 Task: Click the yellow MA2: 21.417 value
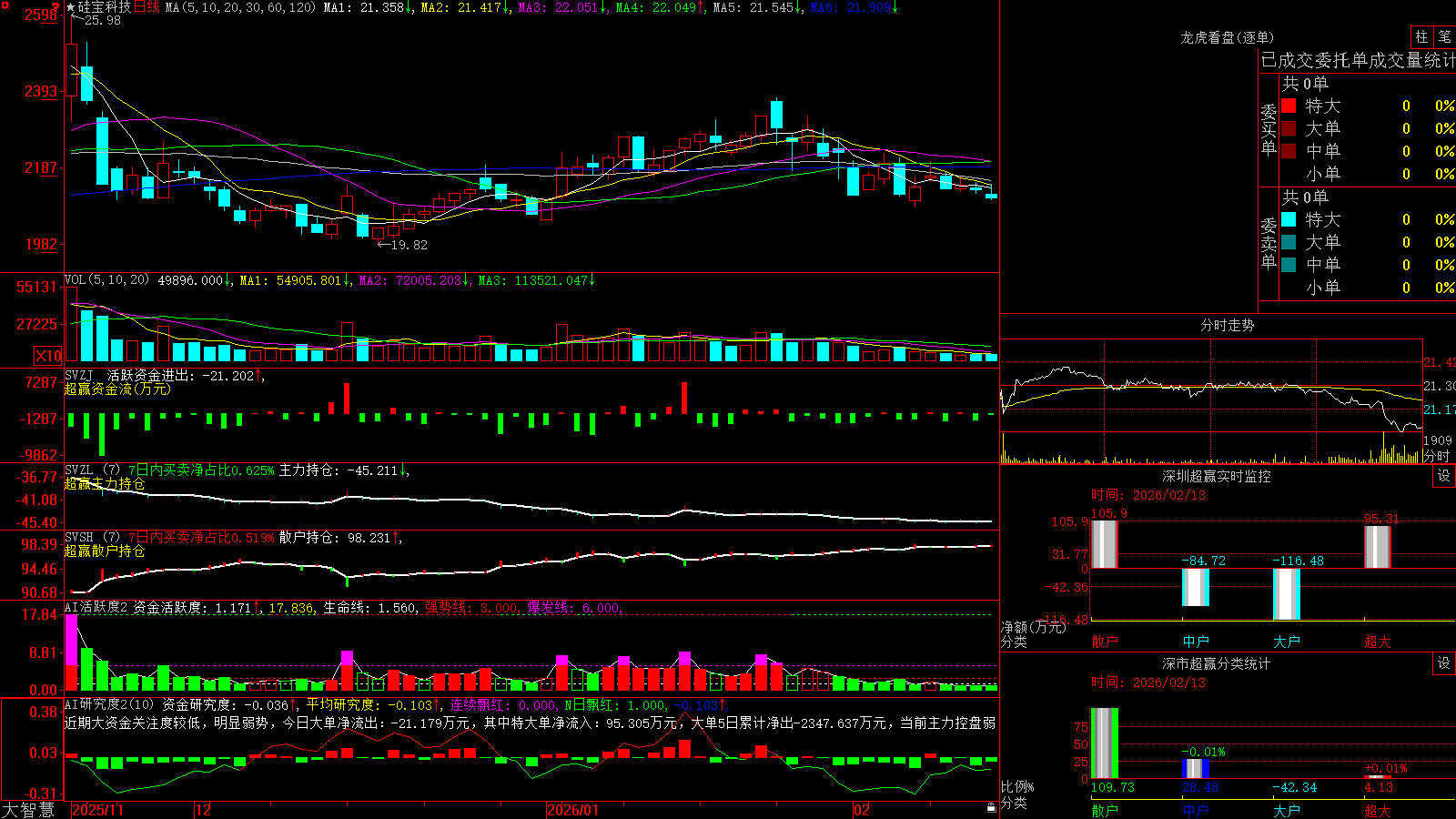click(x=466, y=7)
